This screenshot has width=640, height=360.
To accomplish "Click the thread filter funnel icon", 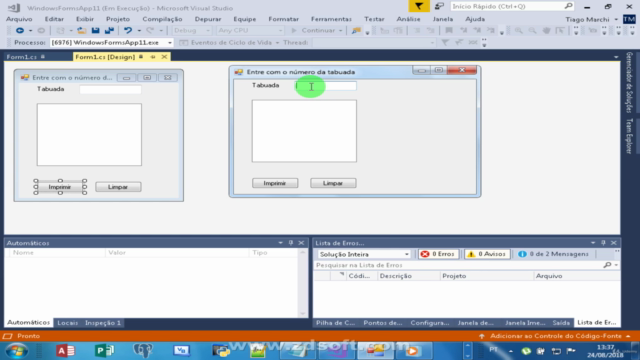I will coord(445,42).
